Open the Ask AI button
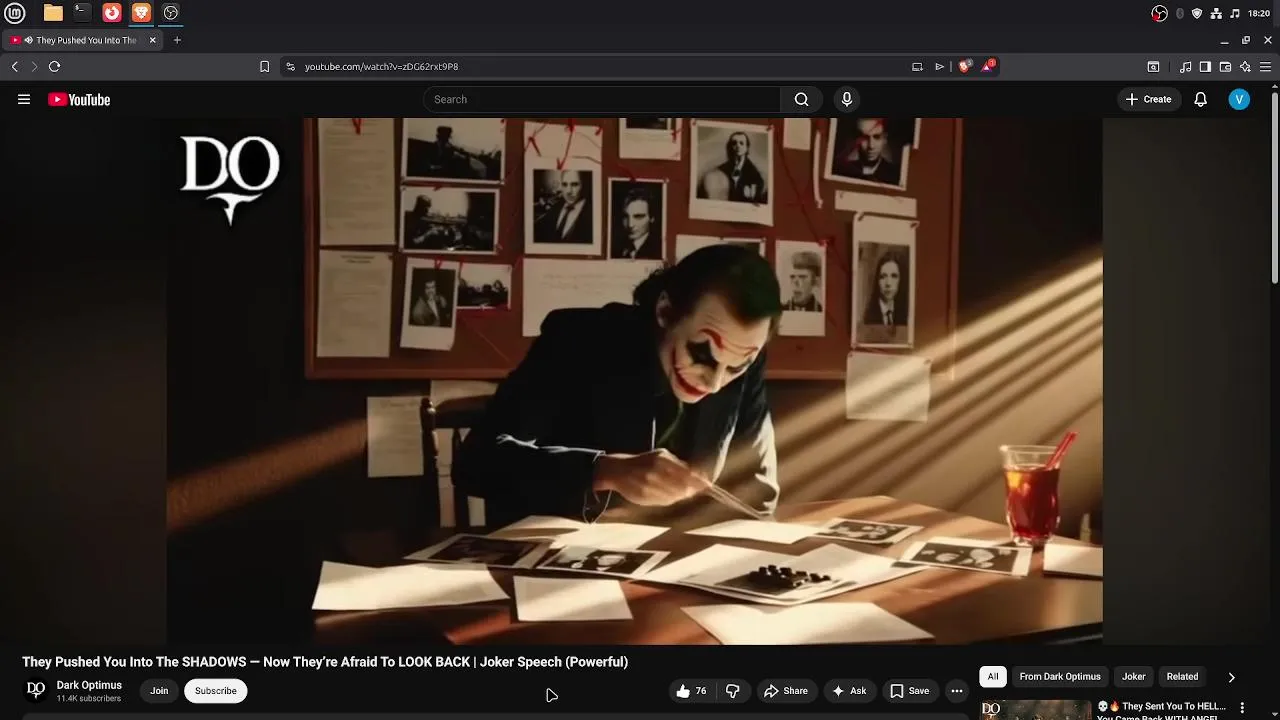Screen dimensions: 1280x720 coord(849,691)
